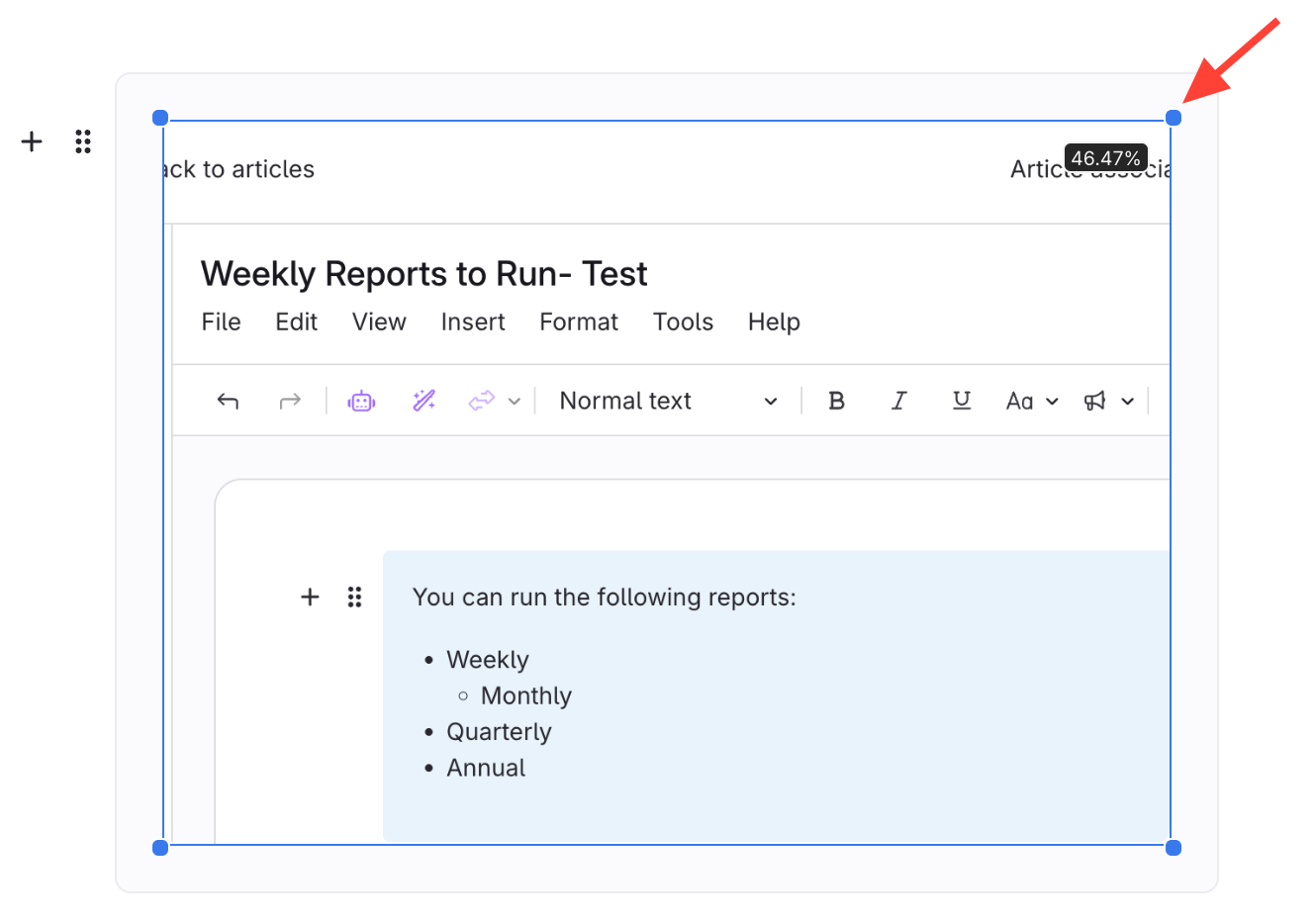Expand the Aa text case dropdown
This screenshot has height=923, width=1316.
pos(1032,401)
